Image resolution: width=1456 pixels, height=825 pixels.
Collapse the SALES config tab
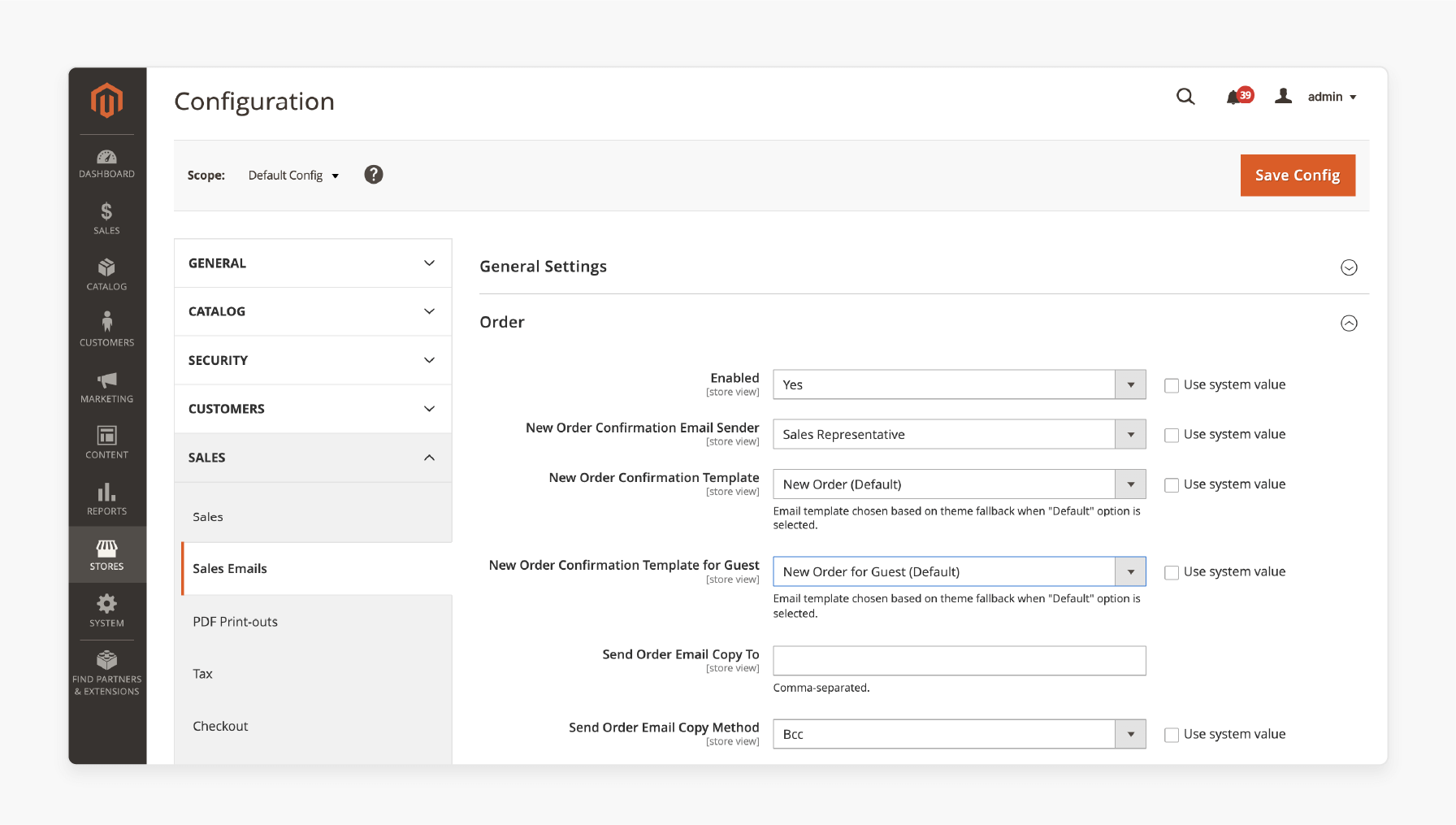313,458
